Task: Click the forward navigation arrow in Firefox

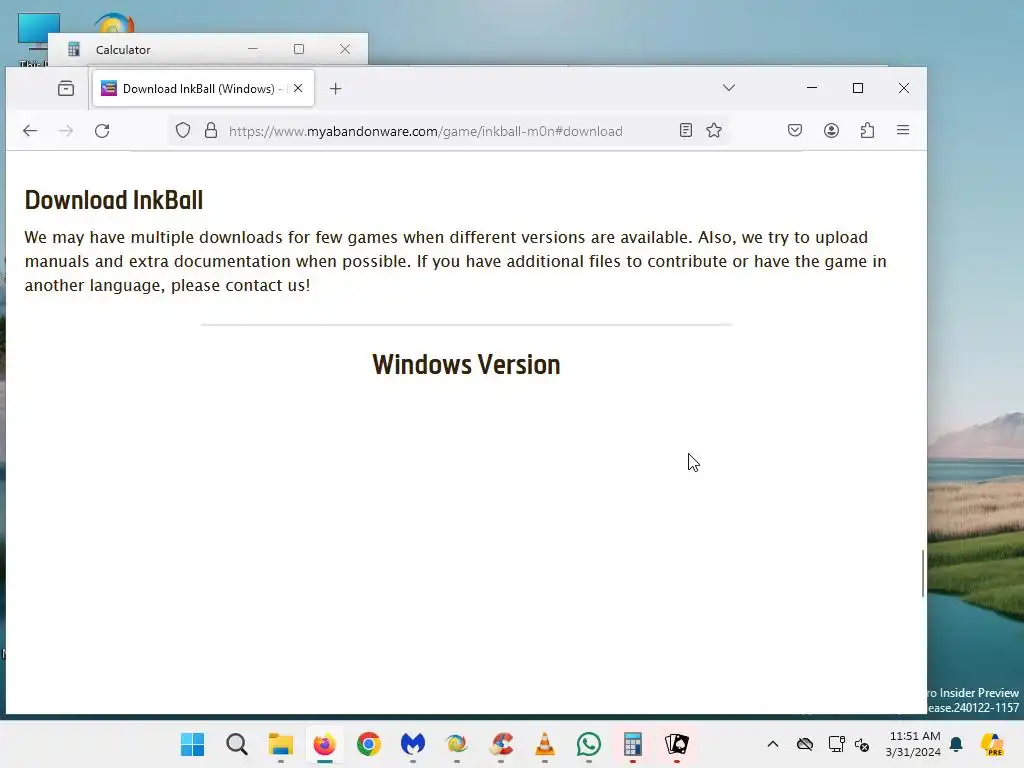Action: pyautogui.click(x=66, y=131)
